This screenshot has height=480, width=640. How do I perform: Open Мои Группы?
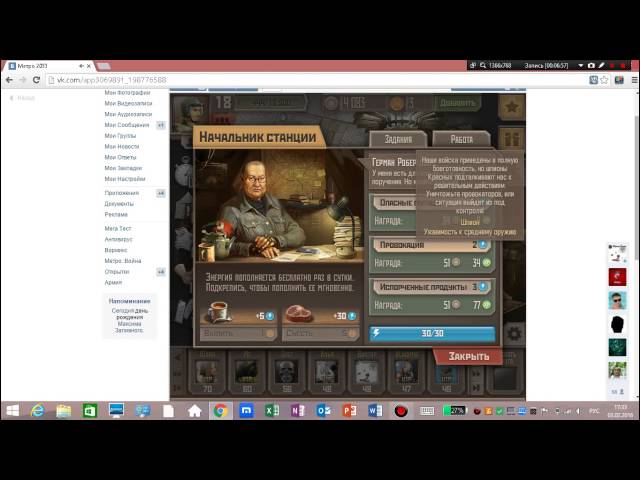(120, 136)
